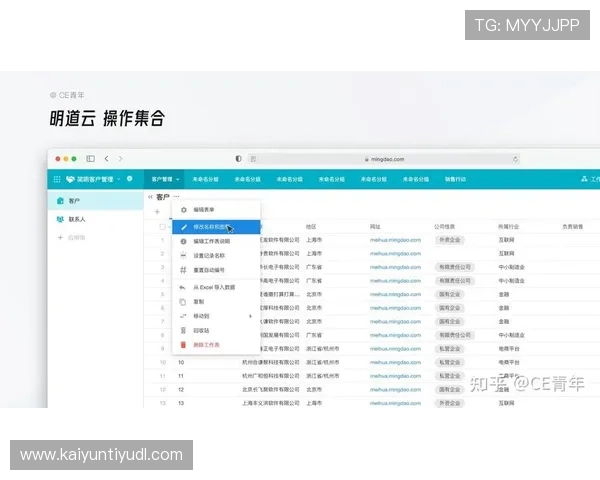
Task: Click the hash icon for 重置自动编号
Action: (183, 270)
